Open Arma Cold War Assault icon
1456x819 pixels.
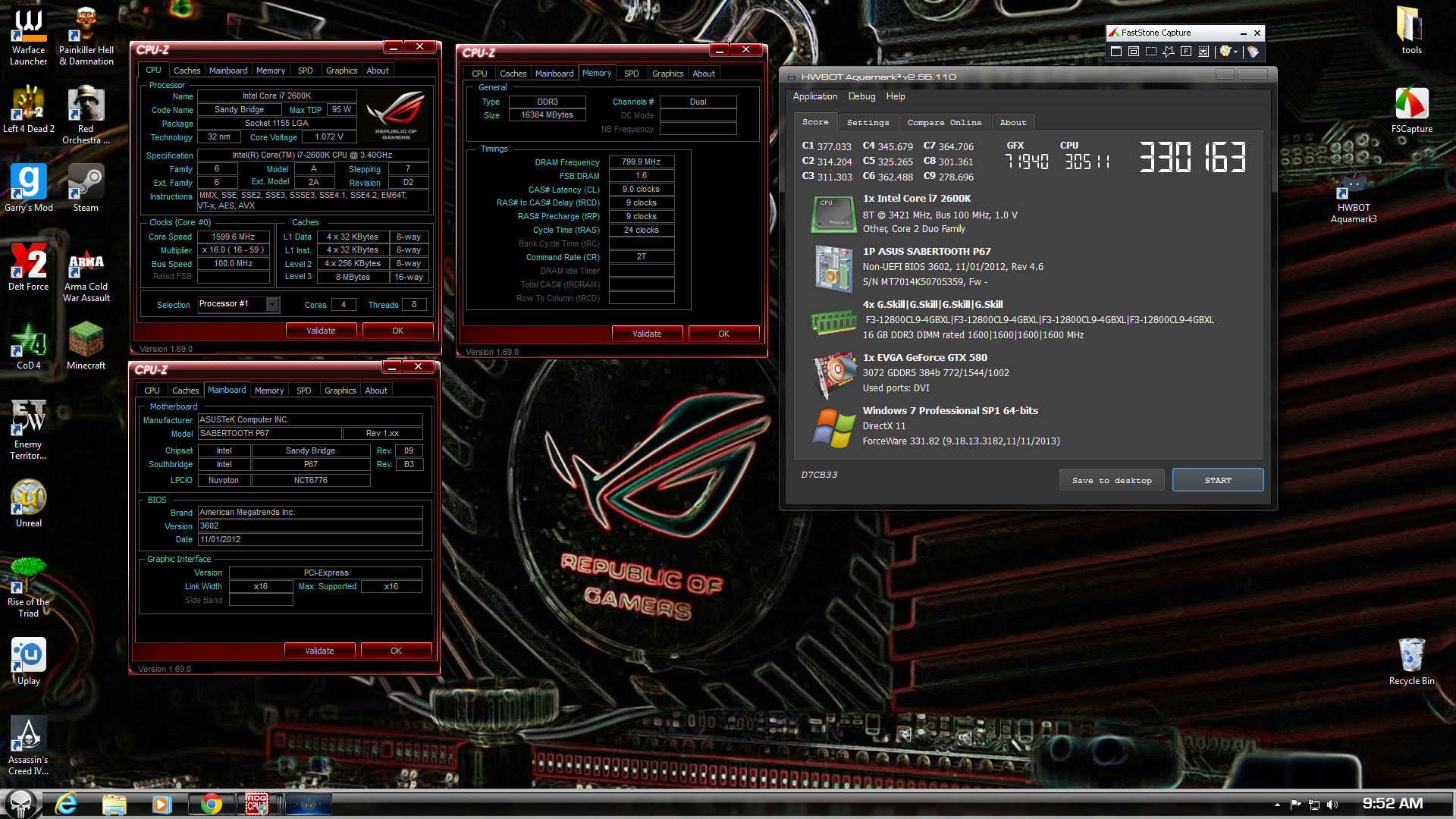tap(86, 273)
